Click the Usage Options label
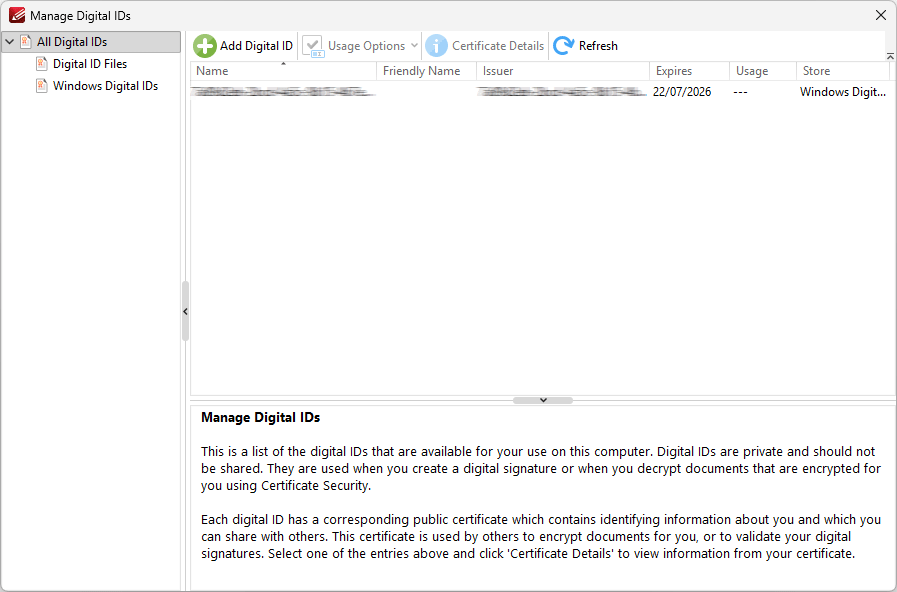The image size is (897, 592). [x=366, y=46]
